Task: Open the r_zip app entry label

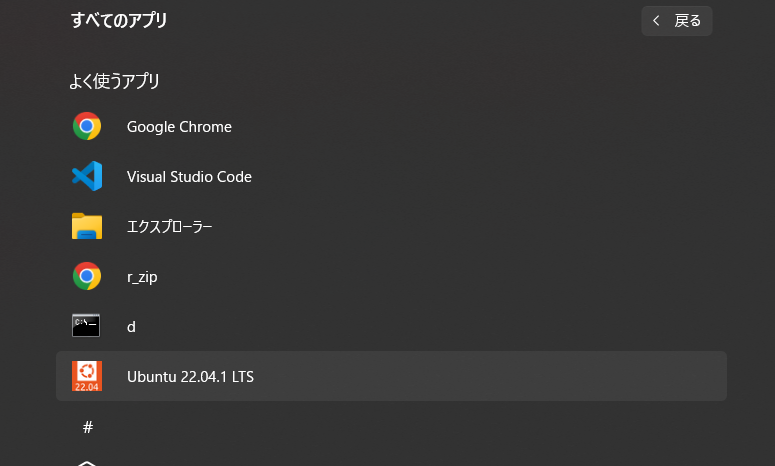Action: [142, 277]
